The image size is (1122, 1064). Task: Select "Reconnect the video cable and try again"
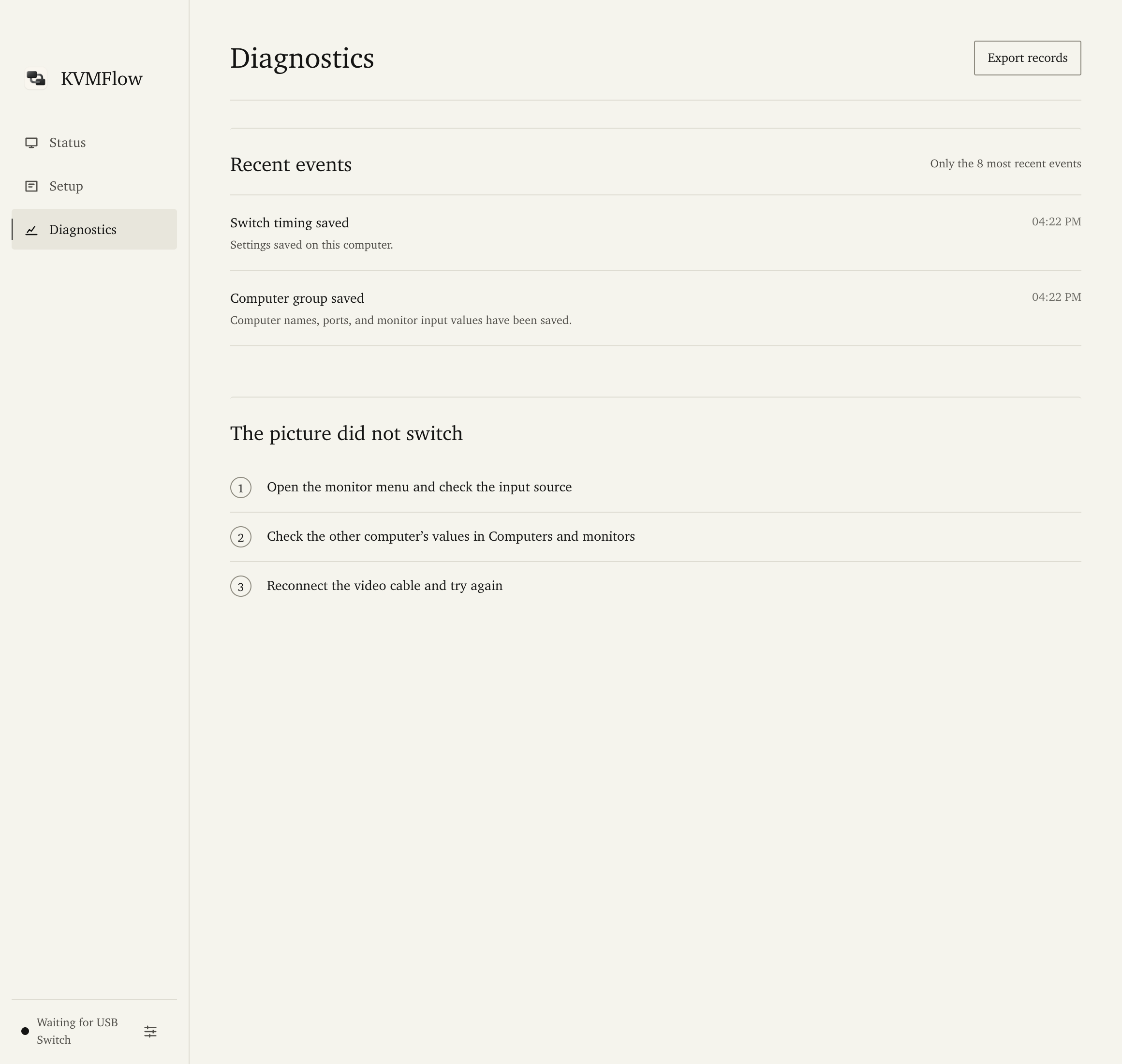tap(384, 586)
